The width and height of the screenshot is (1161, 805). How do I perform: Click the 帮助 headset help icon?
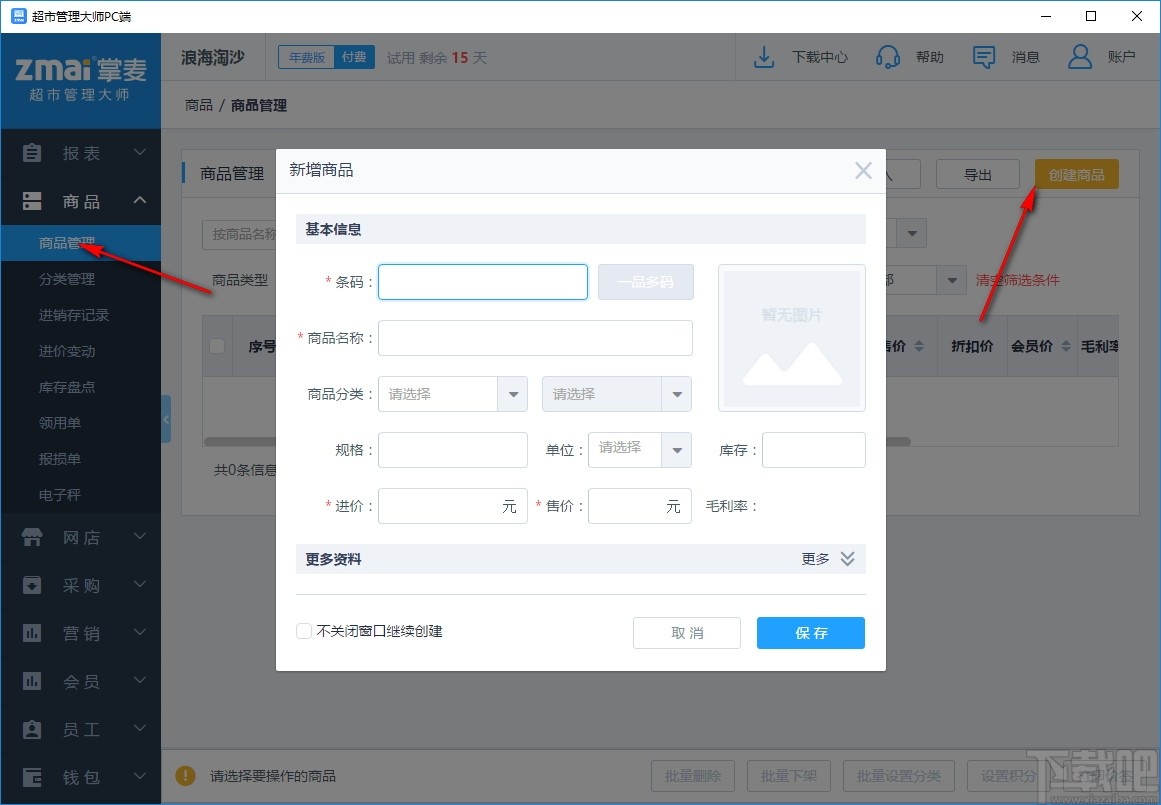pyautogui.click(x=886, y=57)
